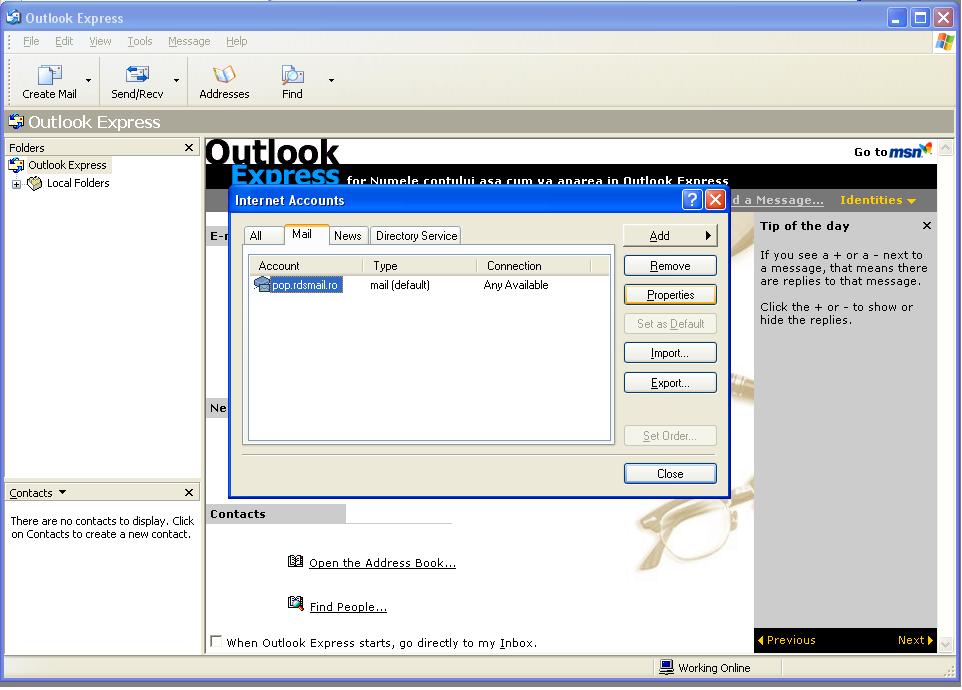Click the Windows flag logo icon
962x690 pixels.
944,42
